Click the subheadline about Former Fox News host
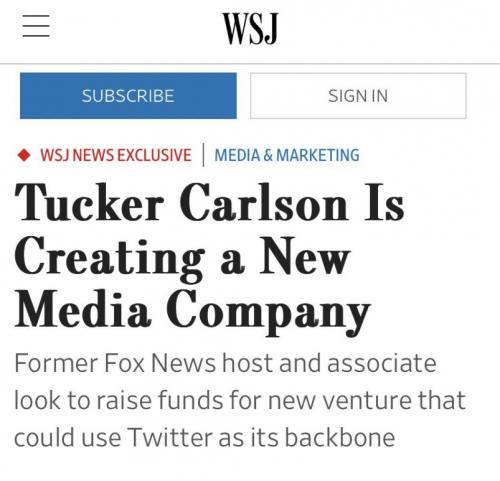 pos(240,400)
